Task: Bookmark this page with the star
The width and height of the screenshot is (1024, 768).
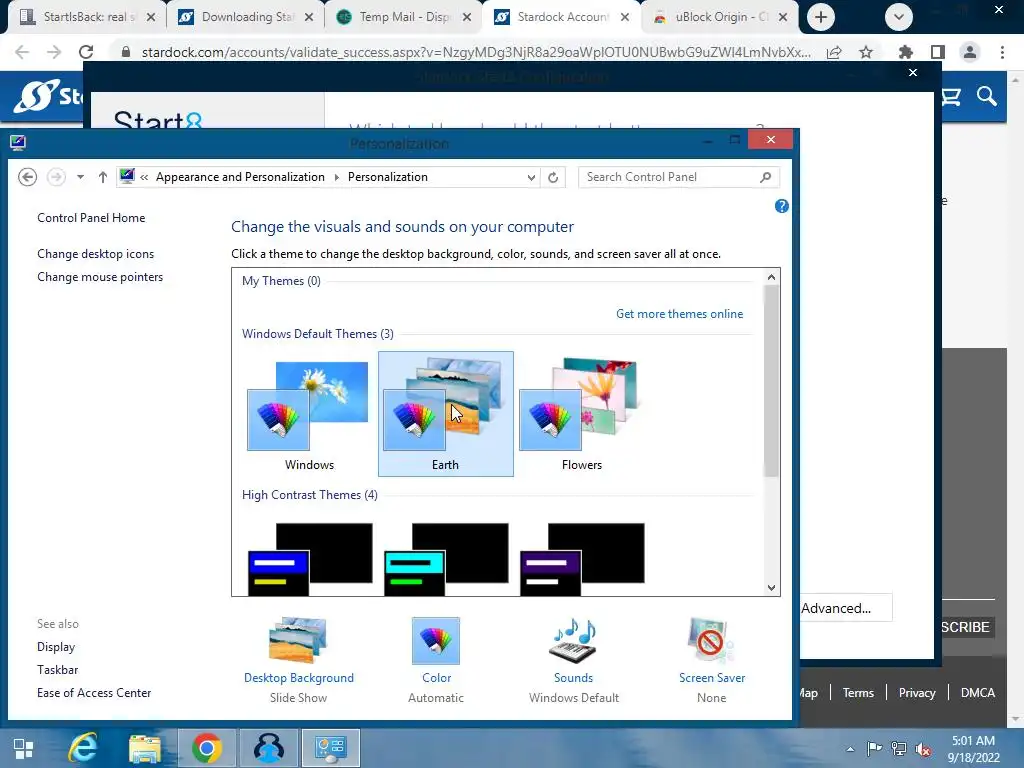Action: 866,52
